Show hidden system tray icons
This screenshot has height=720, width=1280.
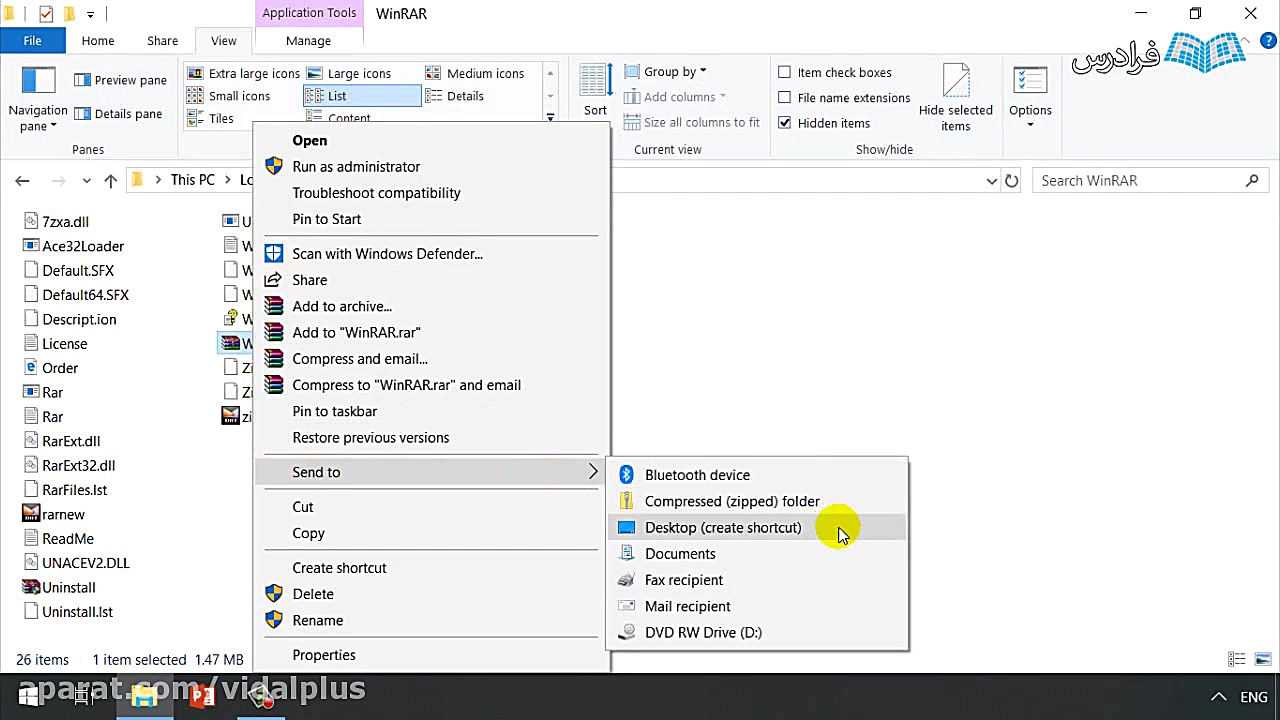pos(1218,697)
